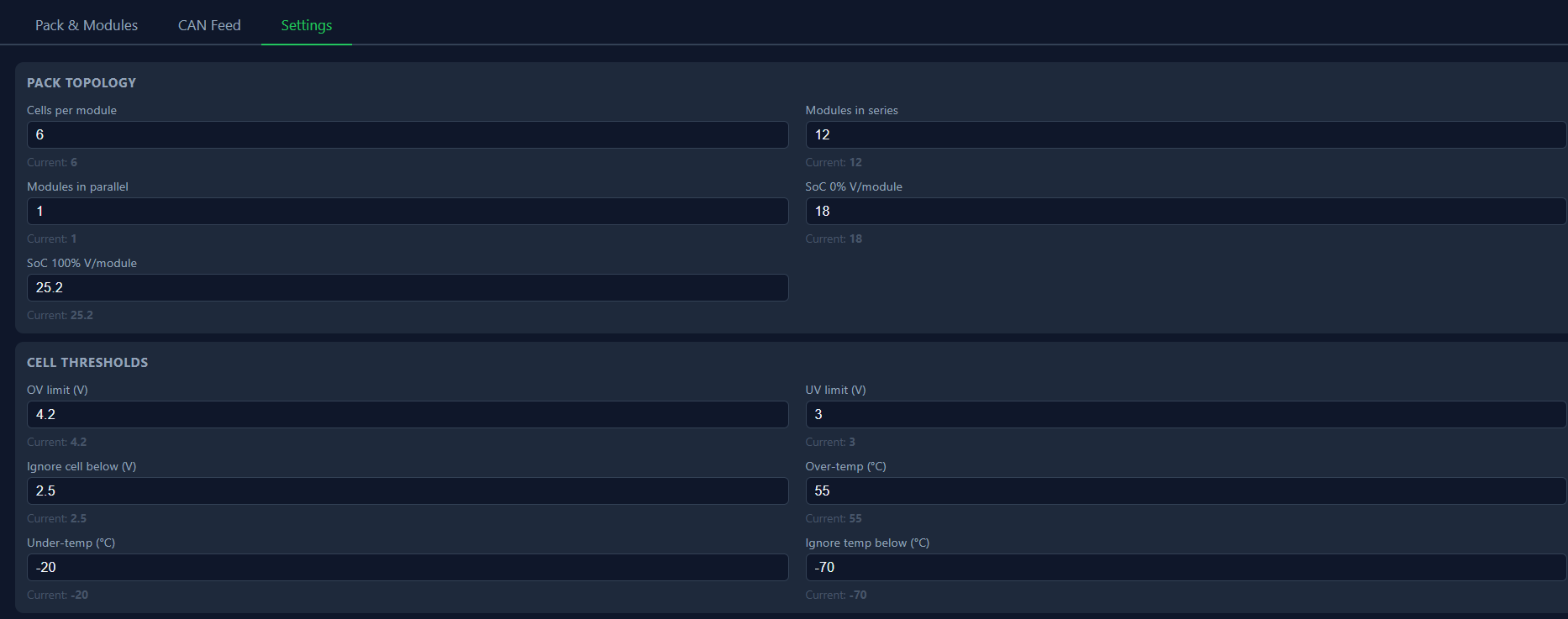Image resolution: width=1568 pixels, height=619 pixels.
Task: Focus the Modules in series input
Action: click(x=1185, y=135)
